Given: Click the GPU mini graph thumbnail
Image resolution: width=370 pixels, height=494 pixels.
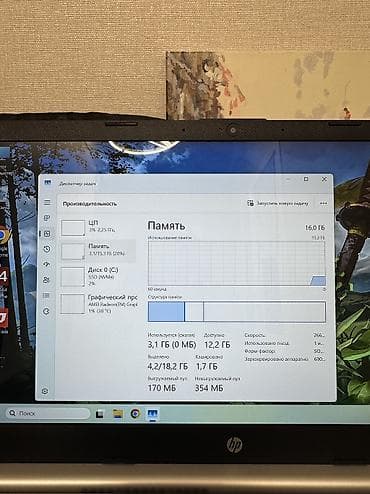Looking at the screenshot, I should [x=73, y=304].
